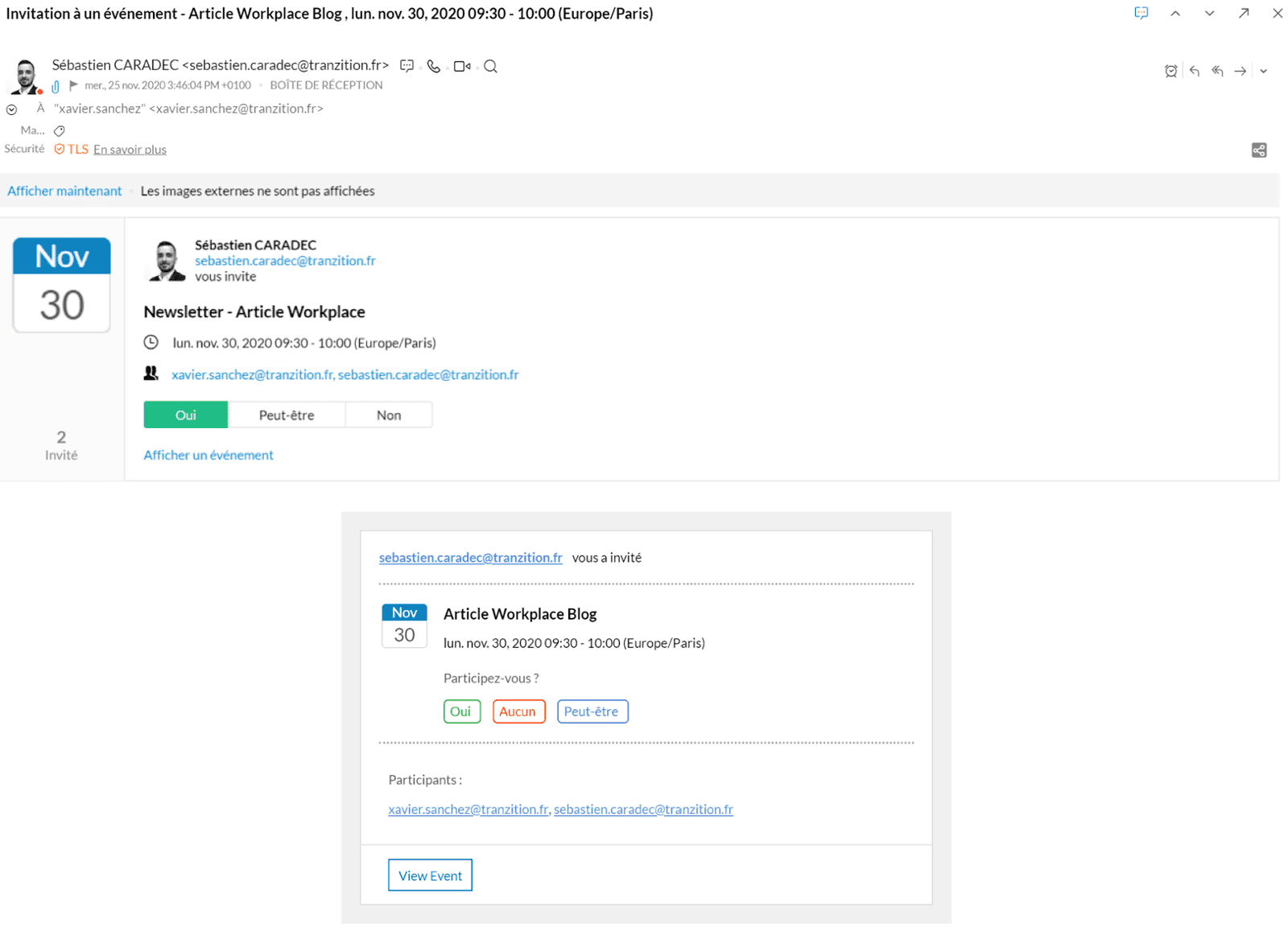Screen dimensions: 1288x928
Task: Click the 'Participants :' label
Action: tap(425, 779)
